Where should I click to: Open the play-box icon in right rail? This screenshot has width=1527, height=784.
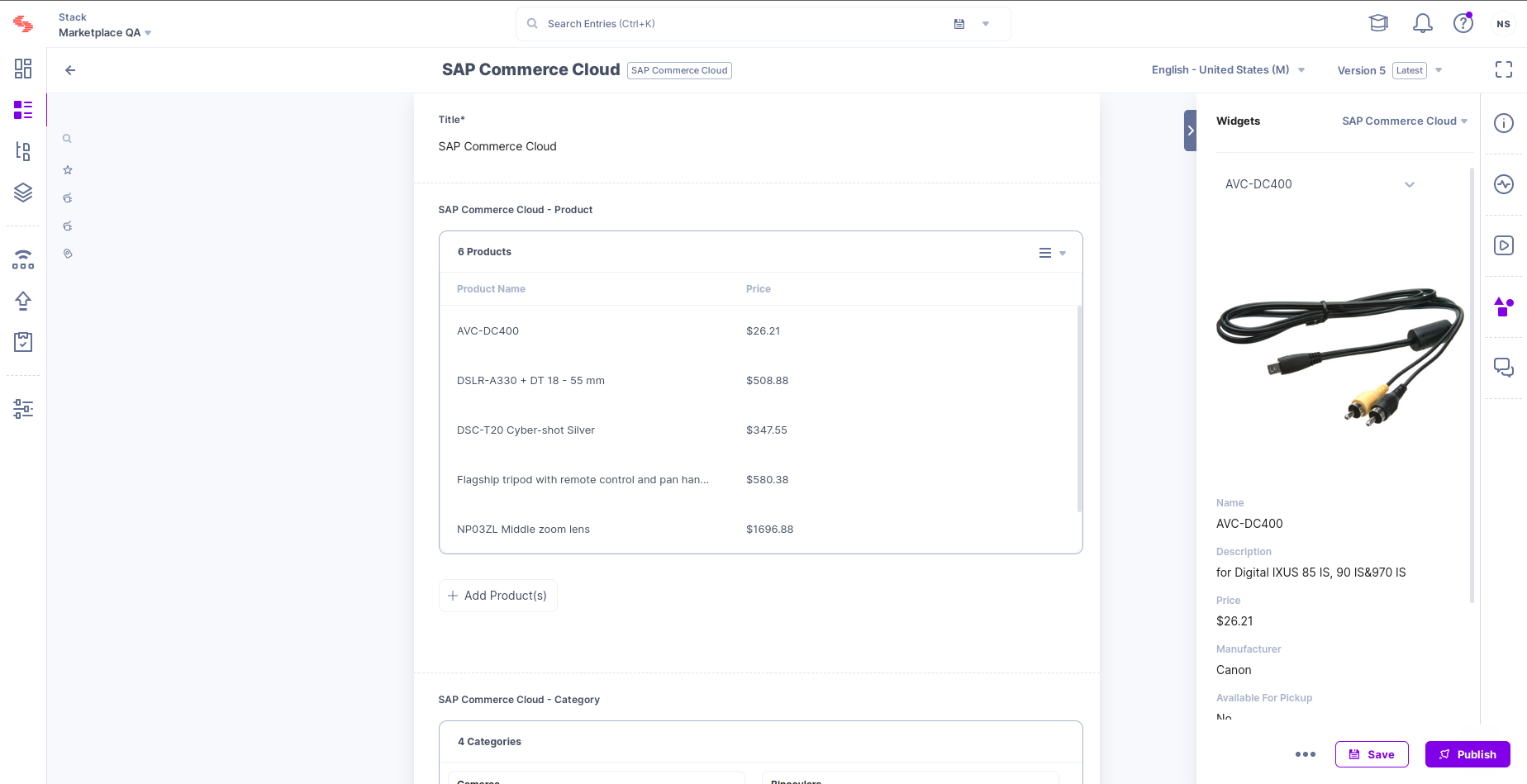pyautogui.click(x=1504, y=245)
